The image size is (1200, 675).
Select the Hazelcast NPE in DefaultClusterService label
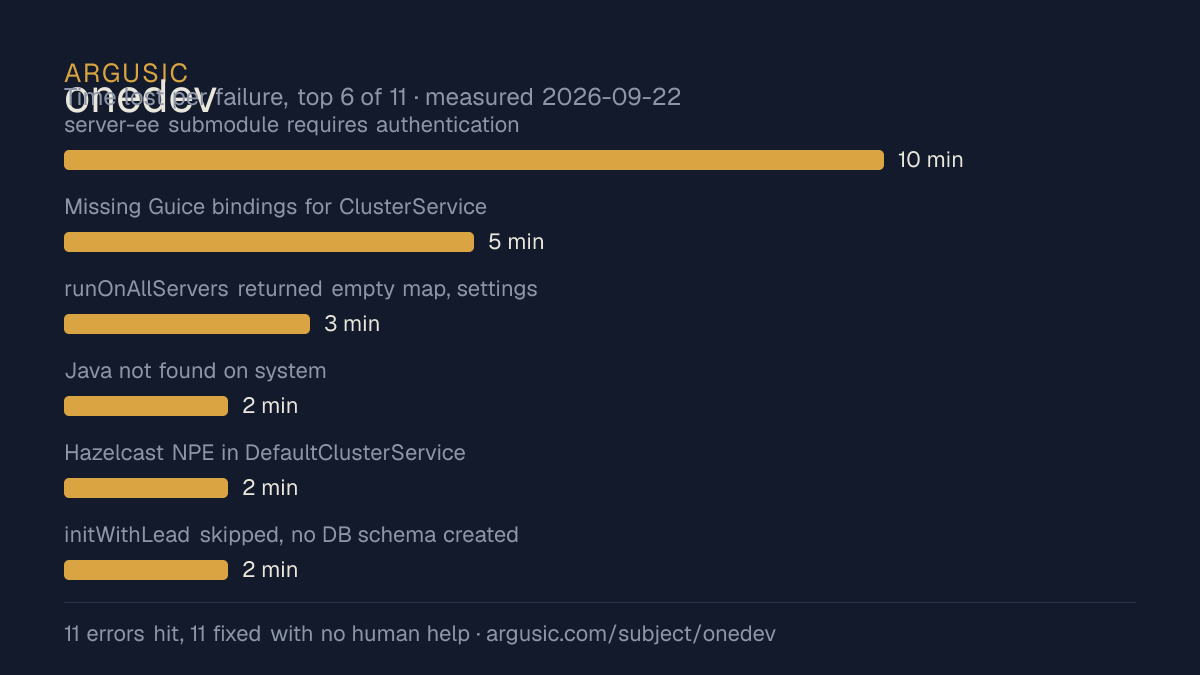265,453
